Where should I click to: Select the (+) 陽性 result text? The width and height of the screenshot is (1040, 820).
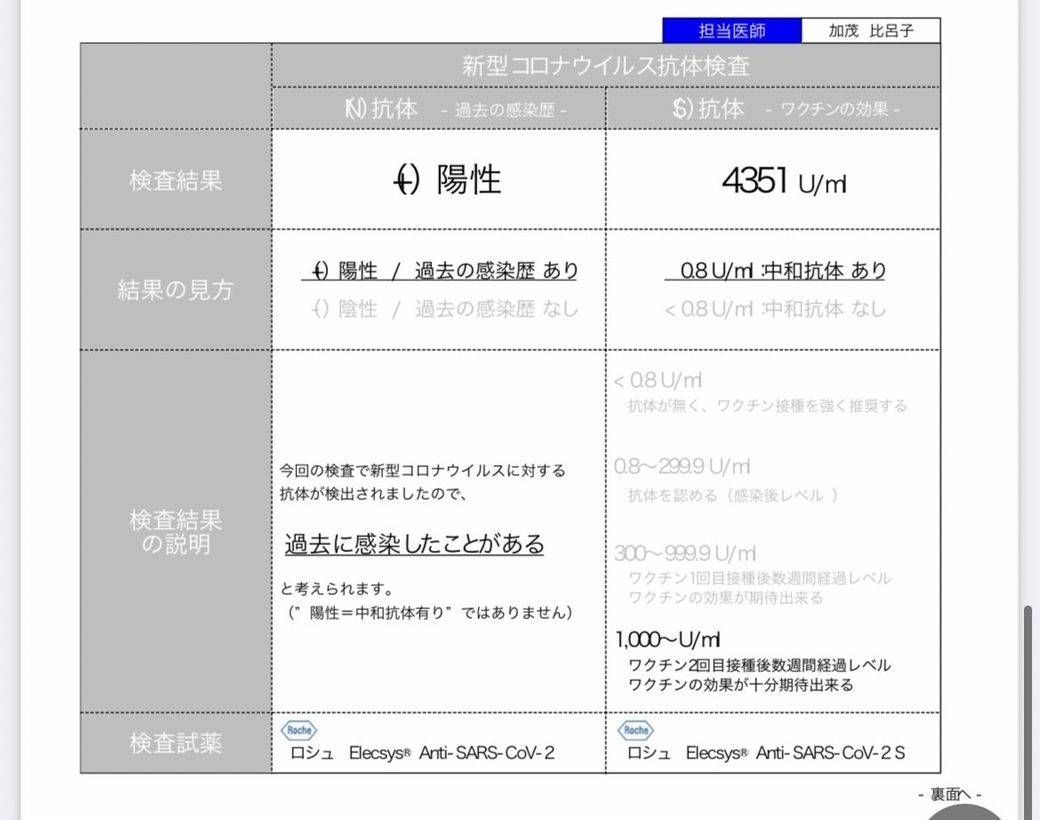pos(446,180)
